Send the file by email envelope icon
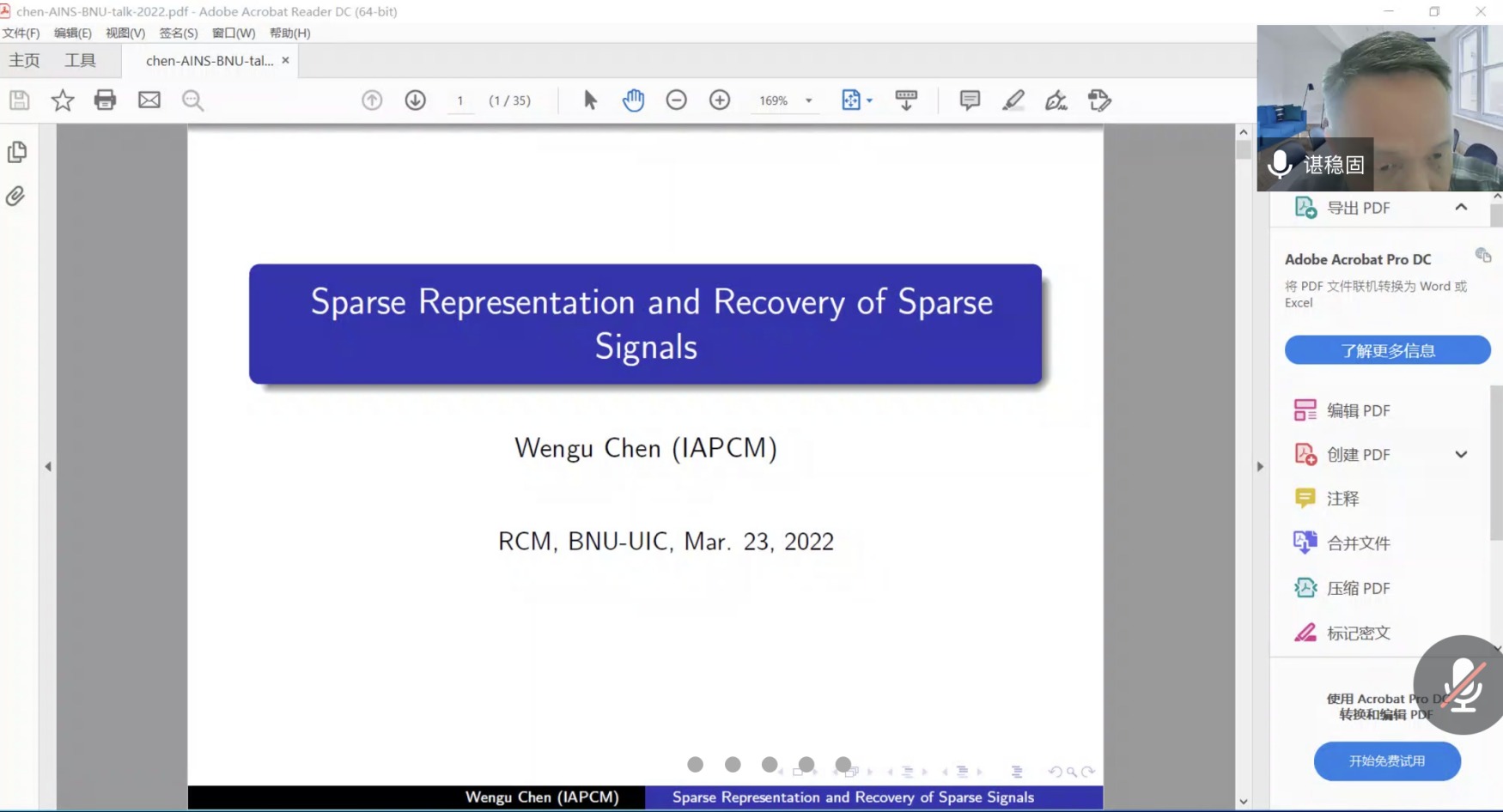This screenshot has height=812, width=1503. point(149,100)
